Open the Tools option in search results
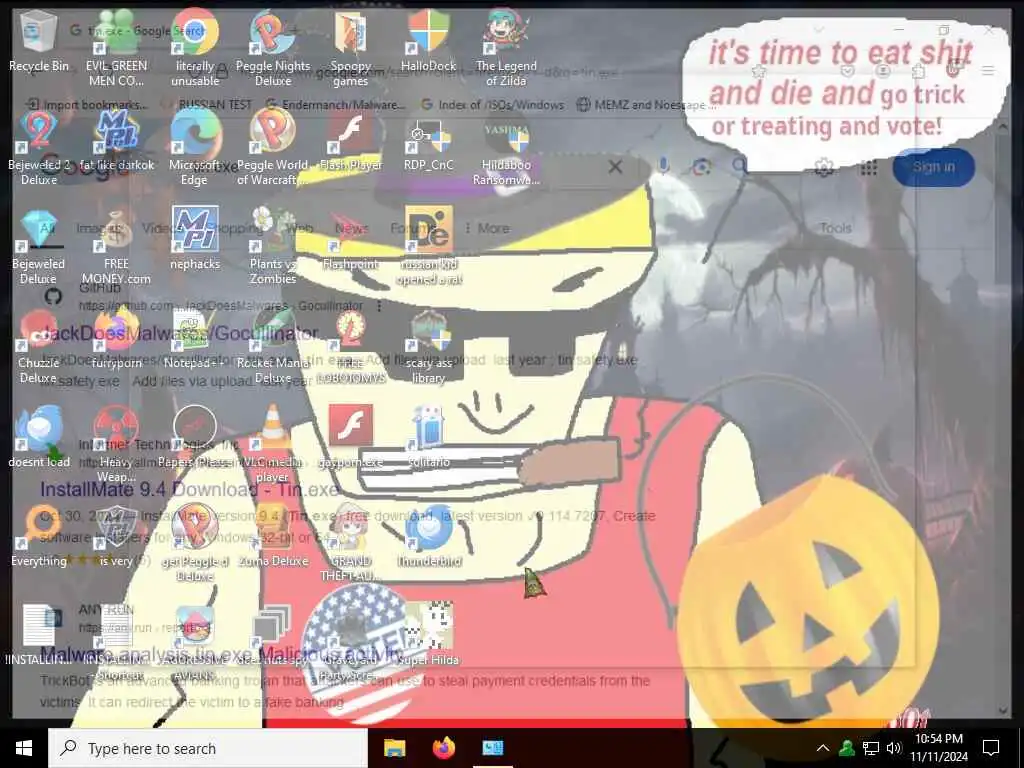The width and height of the screenshot is (1024, 768). (x=835, y=228)
